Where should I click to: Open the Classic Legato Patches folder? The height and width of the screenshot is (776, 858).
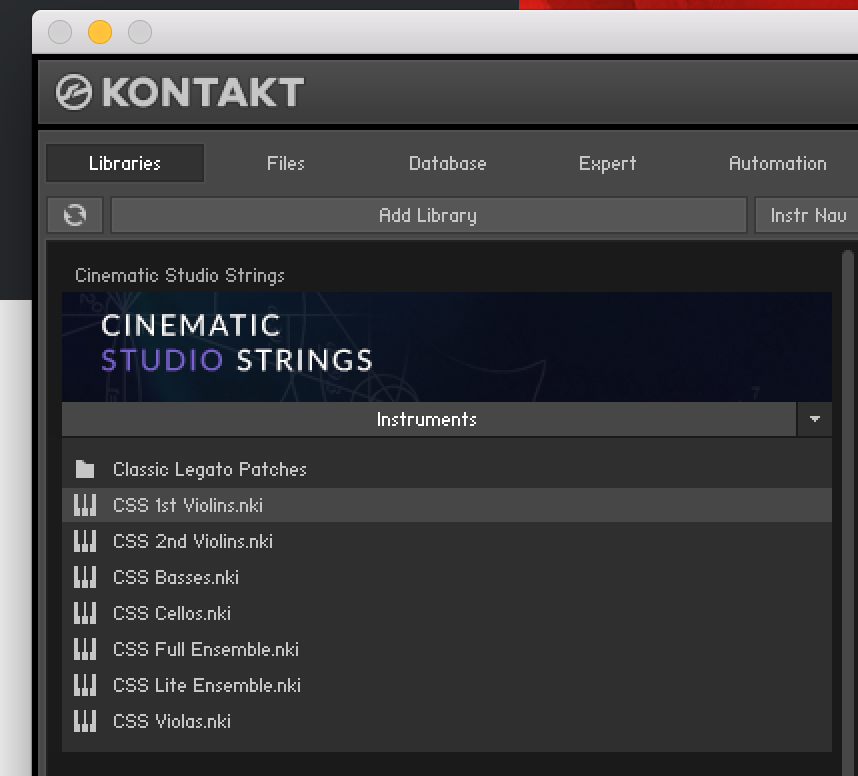tap(209, 469)
